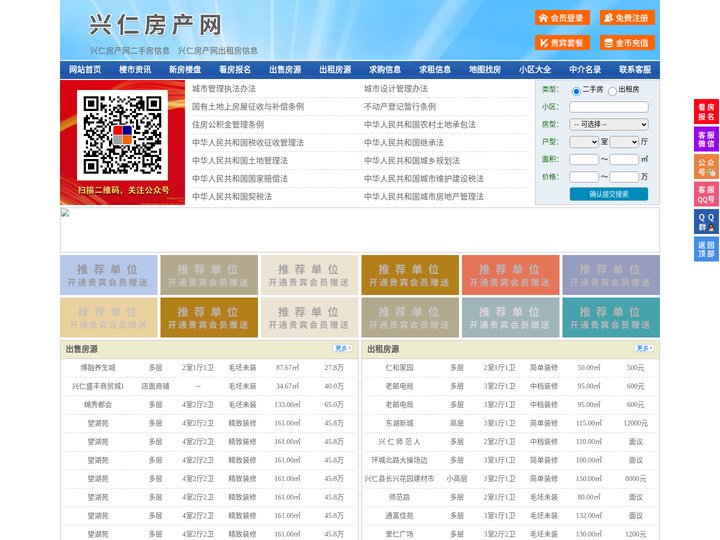Select the 出租房 radio button
Image resolution: width=720 pixels, height=540 pixels.
tap(612, 91)
